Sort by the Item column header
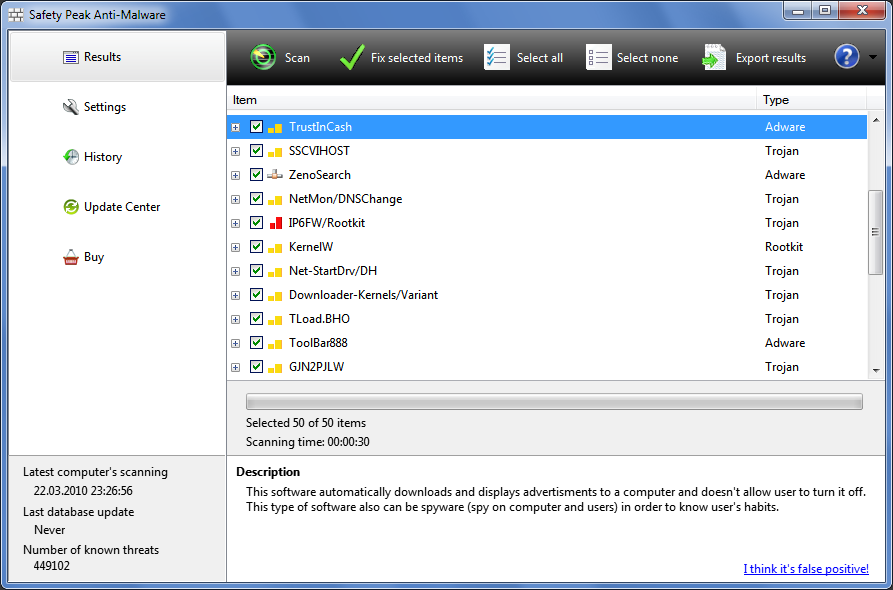893x590 pixels. pos(491,100)
